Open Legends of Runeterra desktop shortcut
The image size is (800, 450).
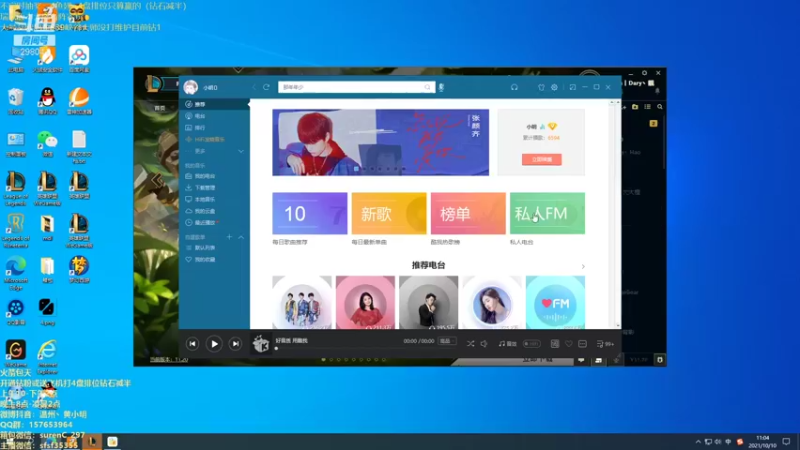(x=16, y=231)
